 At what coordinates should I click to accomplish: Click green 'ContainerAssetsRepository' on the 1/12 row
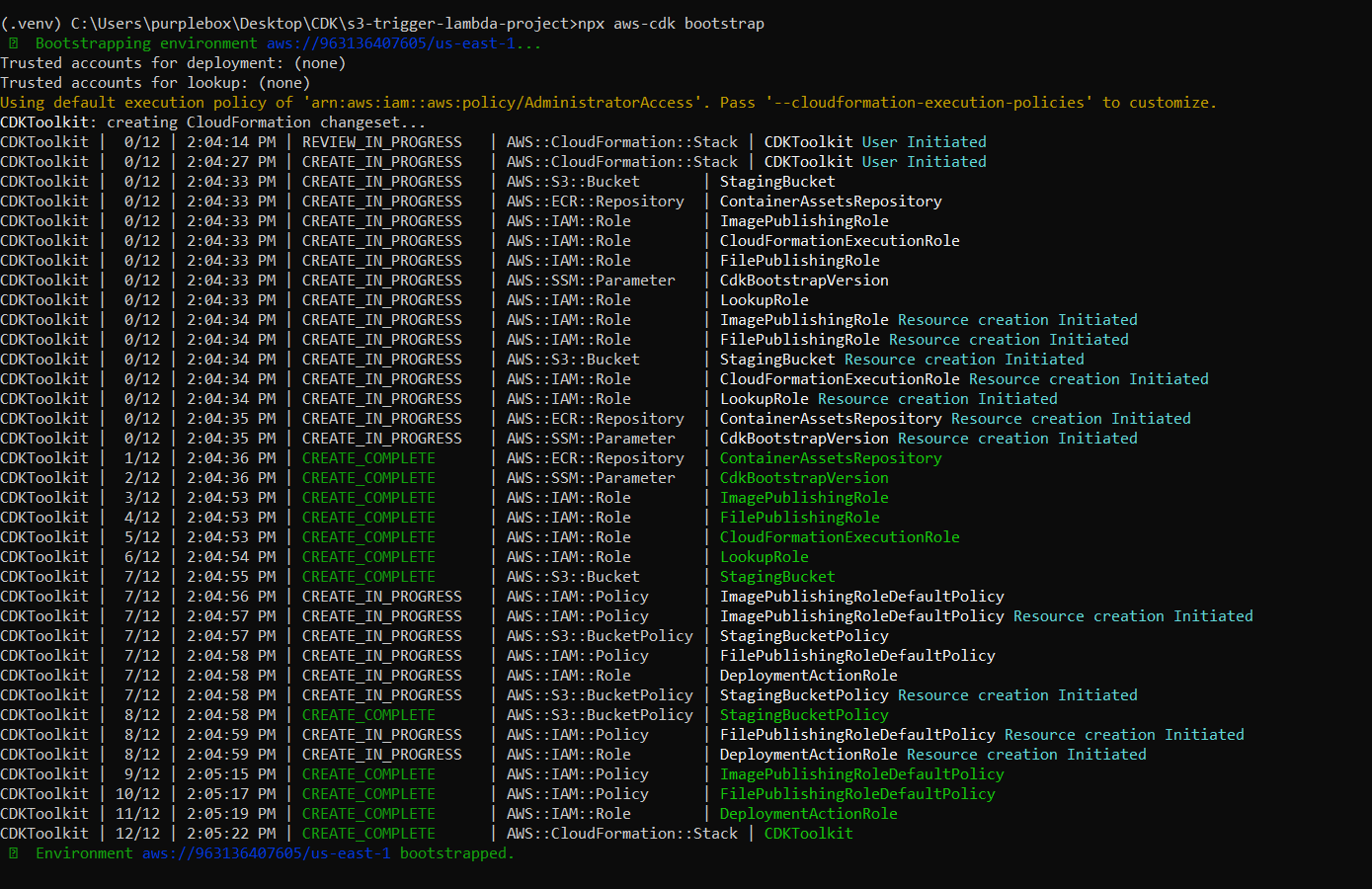tap(831, 458)
